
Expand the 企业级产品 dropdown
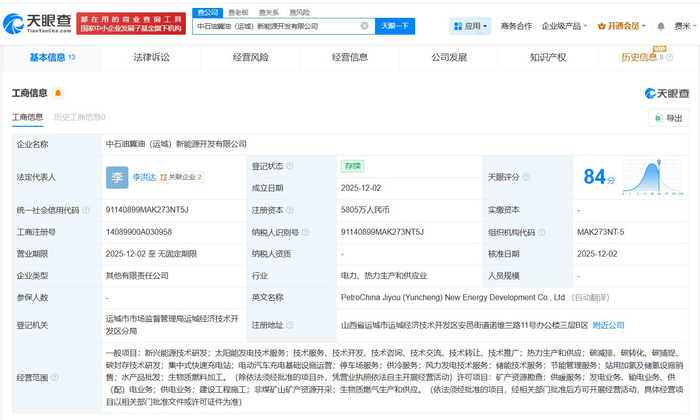pos(564,26)
